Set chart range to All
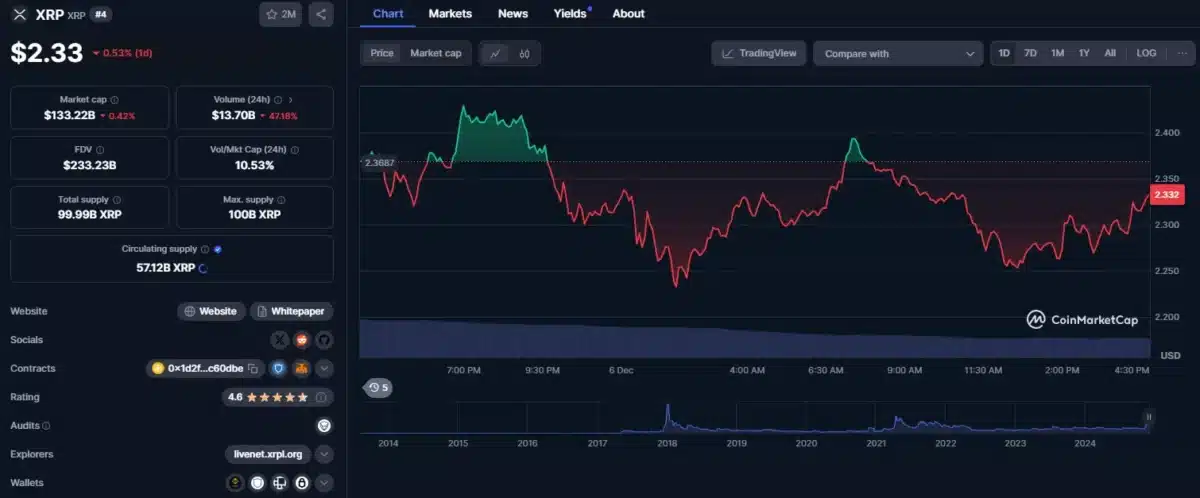 1110,53
